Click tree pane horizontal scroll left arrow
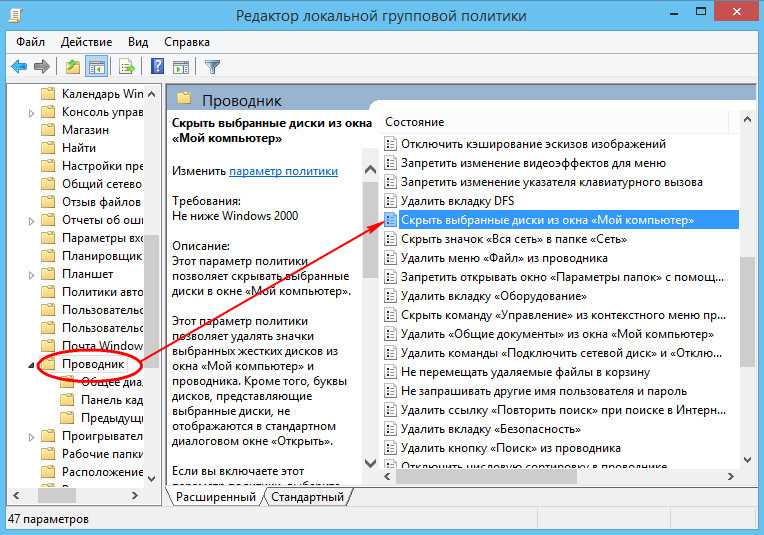The image size is (764, 535). coord(16,496)
